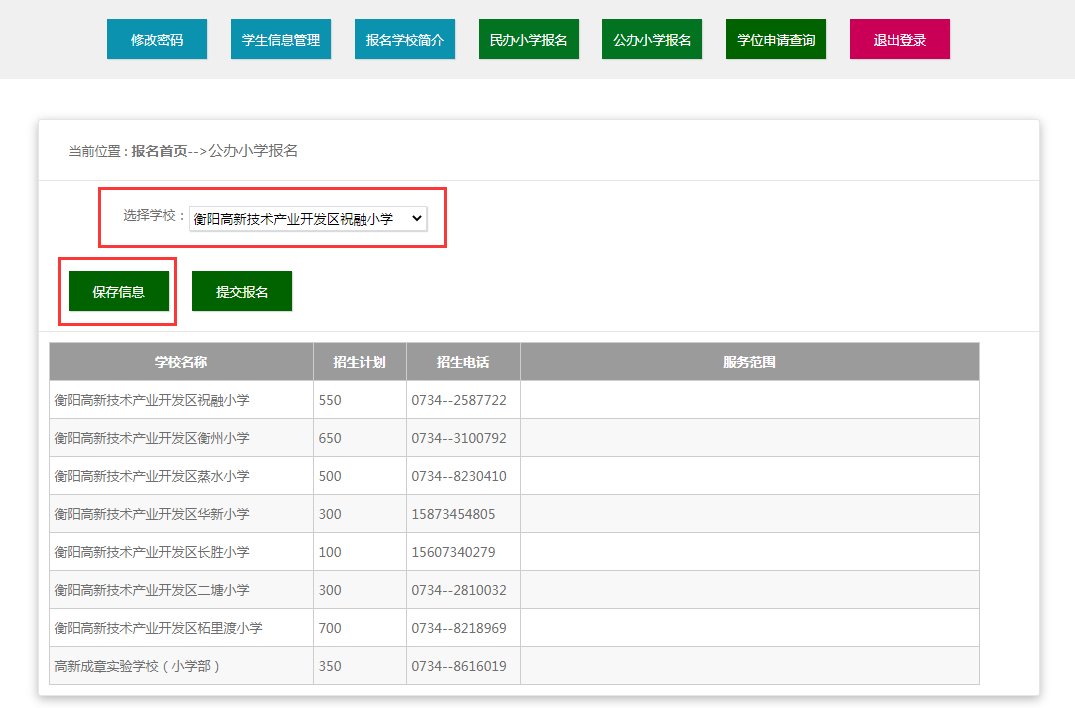Click phone number 15873454805
Viewport: 1075px width, 708px height.
pyautogui.click(x=453, y=514)
